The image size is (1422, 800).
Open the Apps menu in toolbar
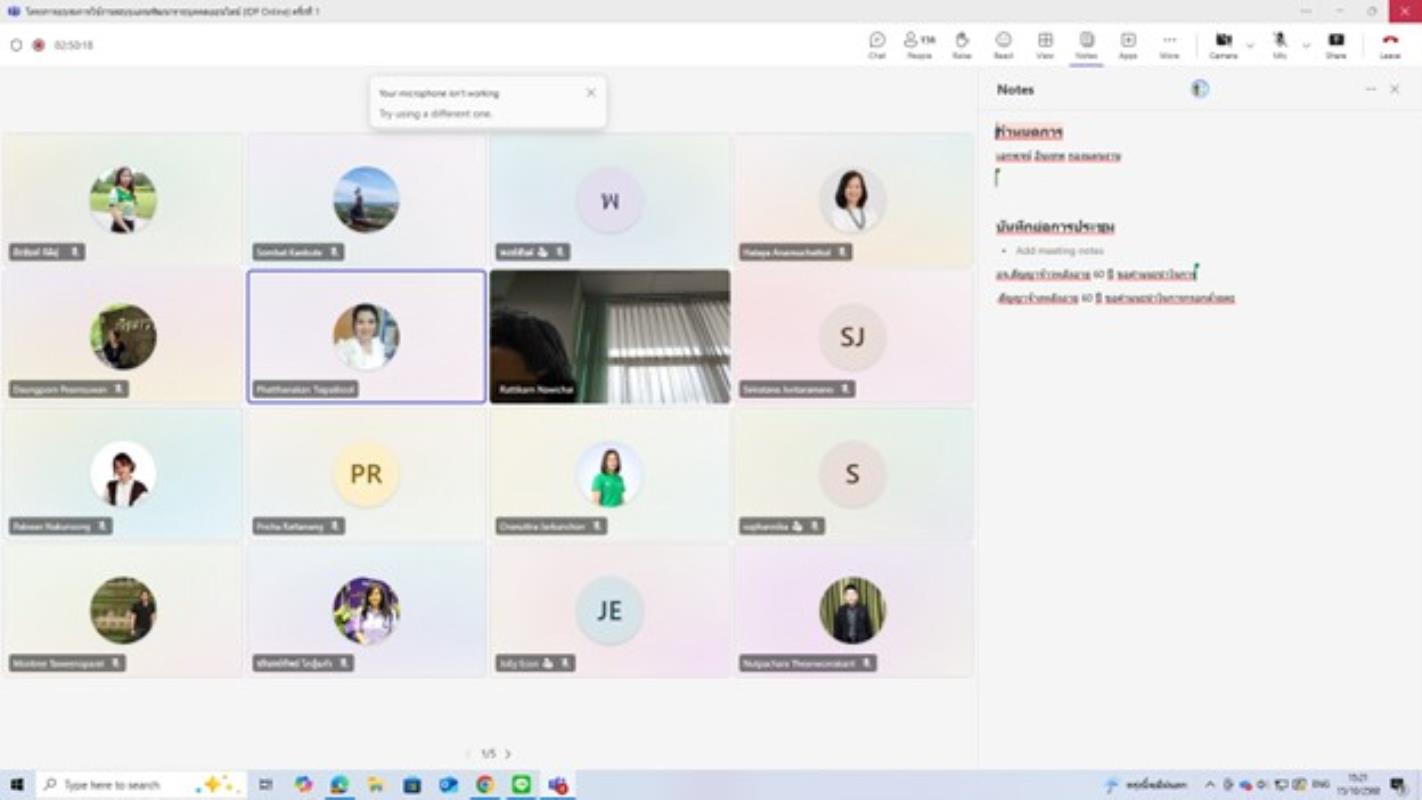(x=1128, y=44)
